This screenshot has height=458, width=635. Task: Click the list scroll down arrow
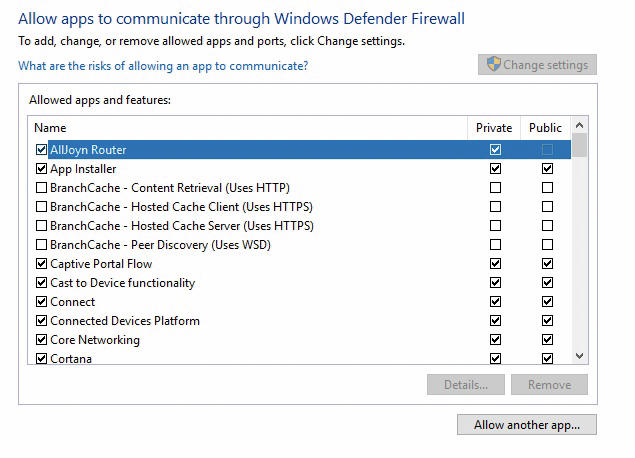(x=580, y=356)
